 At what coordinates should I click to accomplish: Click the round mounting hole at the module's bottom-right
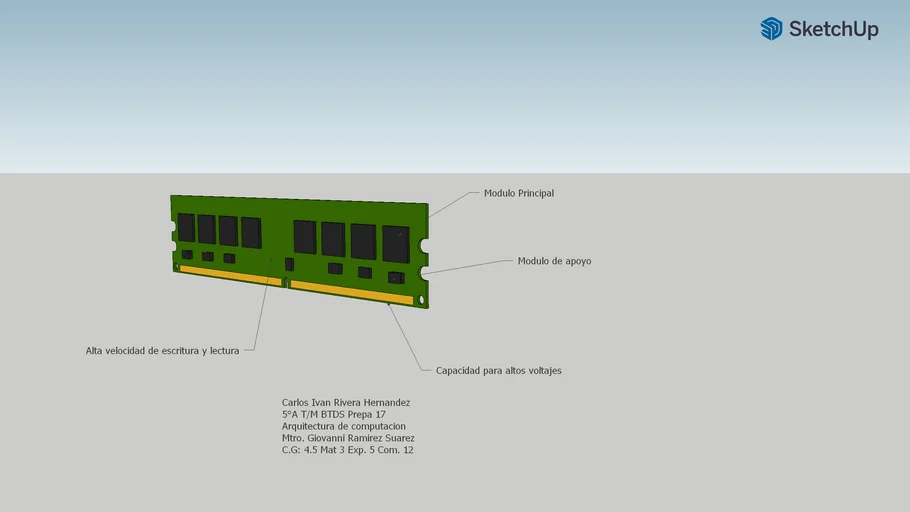tap(421, 299)
